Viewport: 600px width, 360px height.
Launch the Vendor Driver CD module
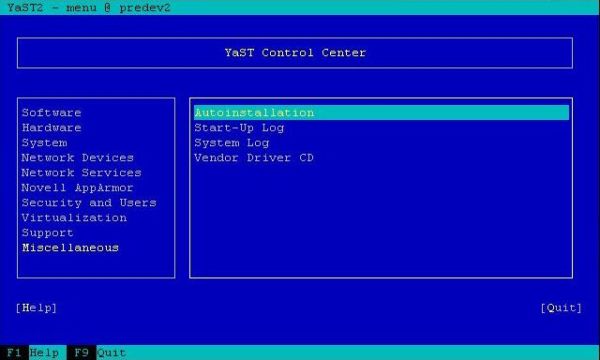point(254,158)
